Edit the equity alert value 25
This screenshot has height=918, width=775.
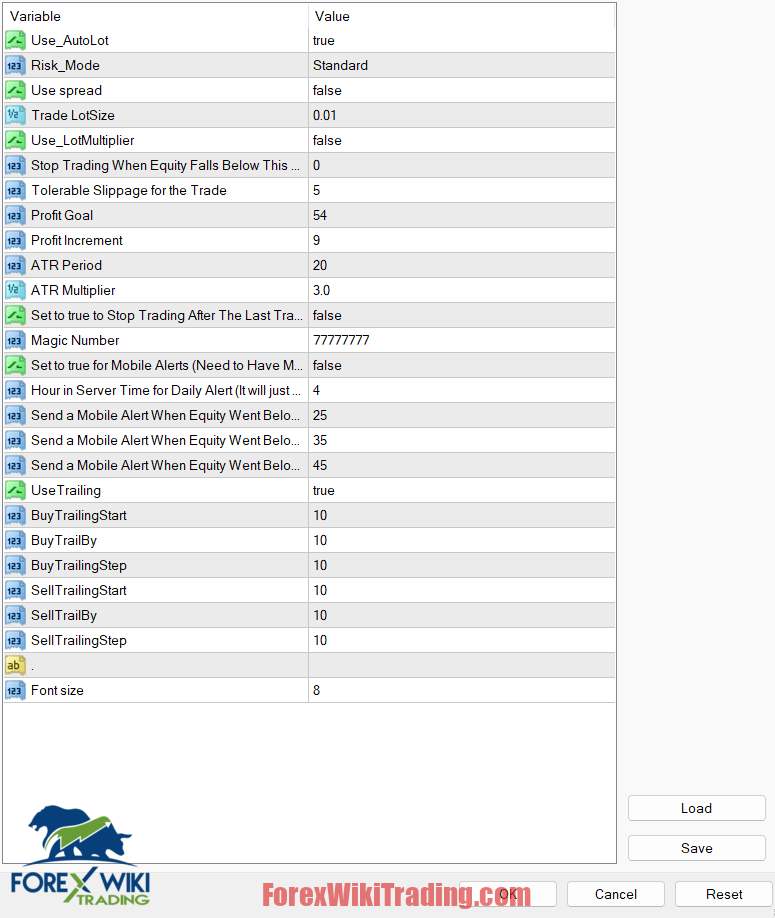(x=462, y=415)
